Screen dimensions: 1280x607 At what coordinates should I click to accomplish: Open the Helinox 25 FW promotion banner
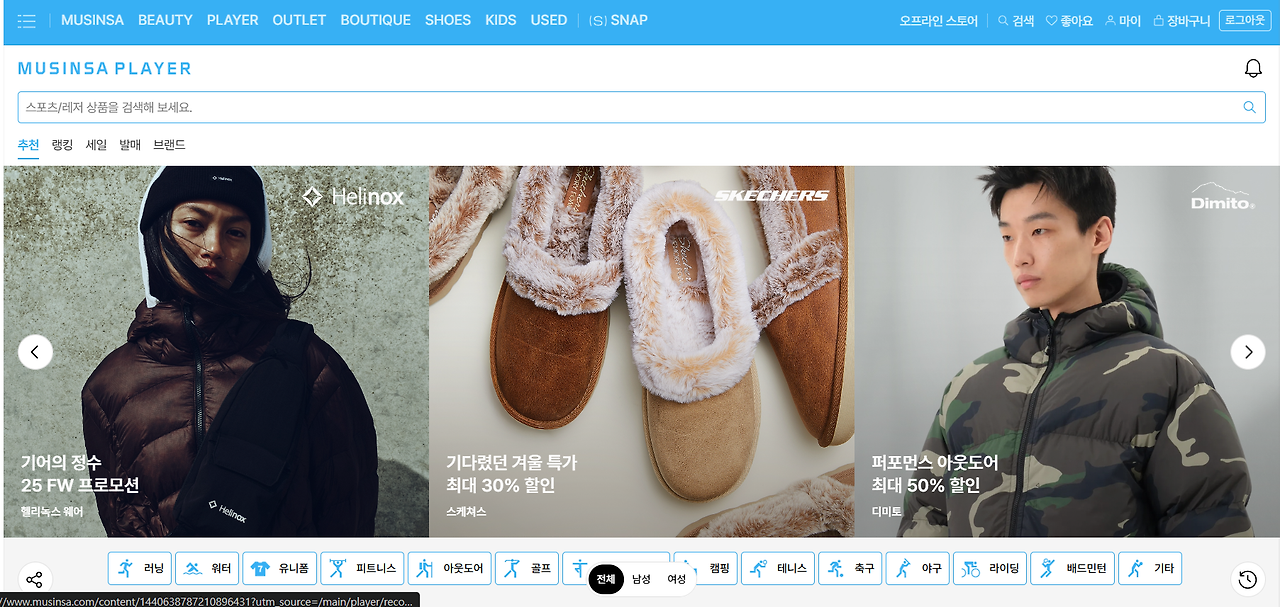(x=216, y=352)
